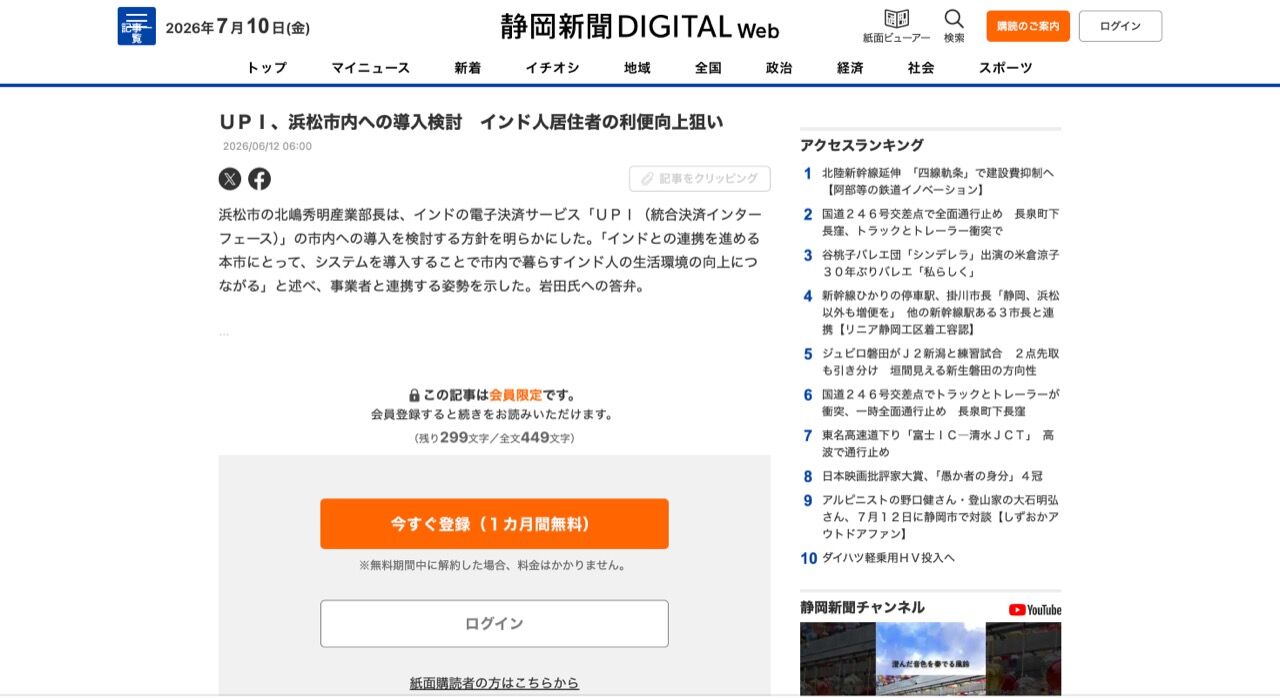The width and height of the screenshot is (1280, 698).
Task: Select the マイニュース navigation item
Action: click(371, 68)
